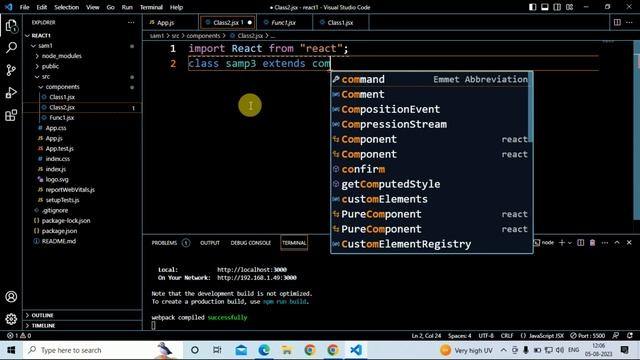Screen dimensions: 640x360
Task: Select the first Component react suggestion
Action: (x=430, y=139)
